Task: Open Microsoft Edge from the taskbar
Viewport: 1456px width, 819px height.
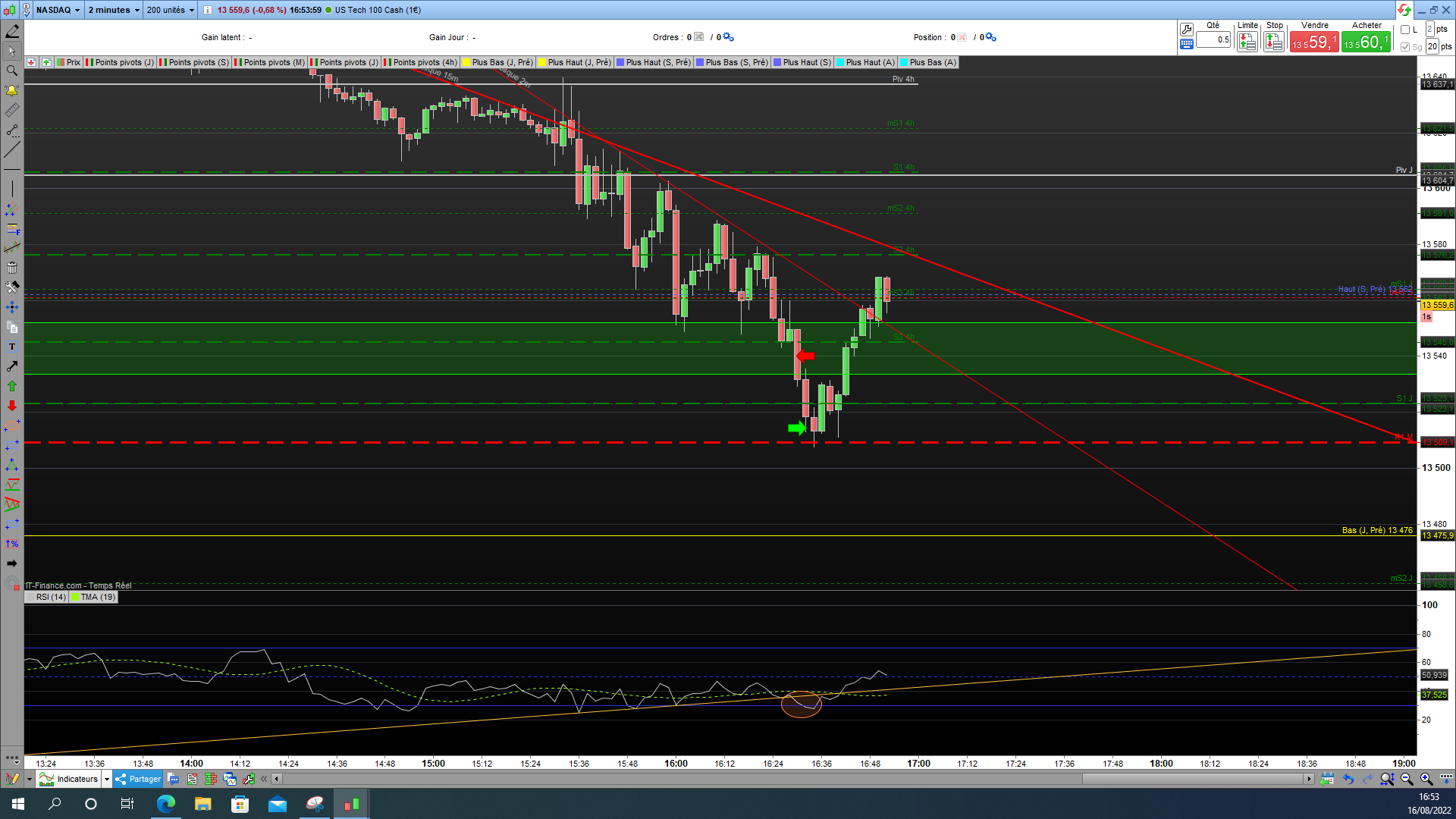Action: [x=165, y=804]
